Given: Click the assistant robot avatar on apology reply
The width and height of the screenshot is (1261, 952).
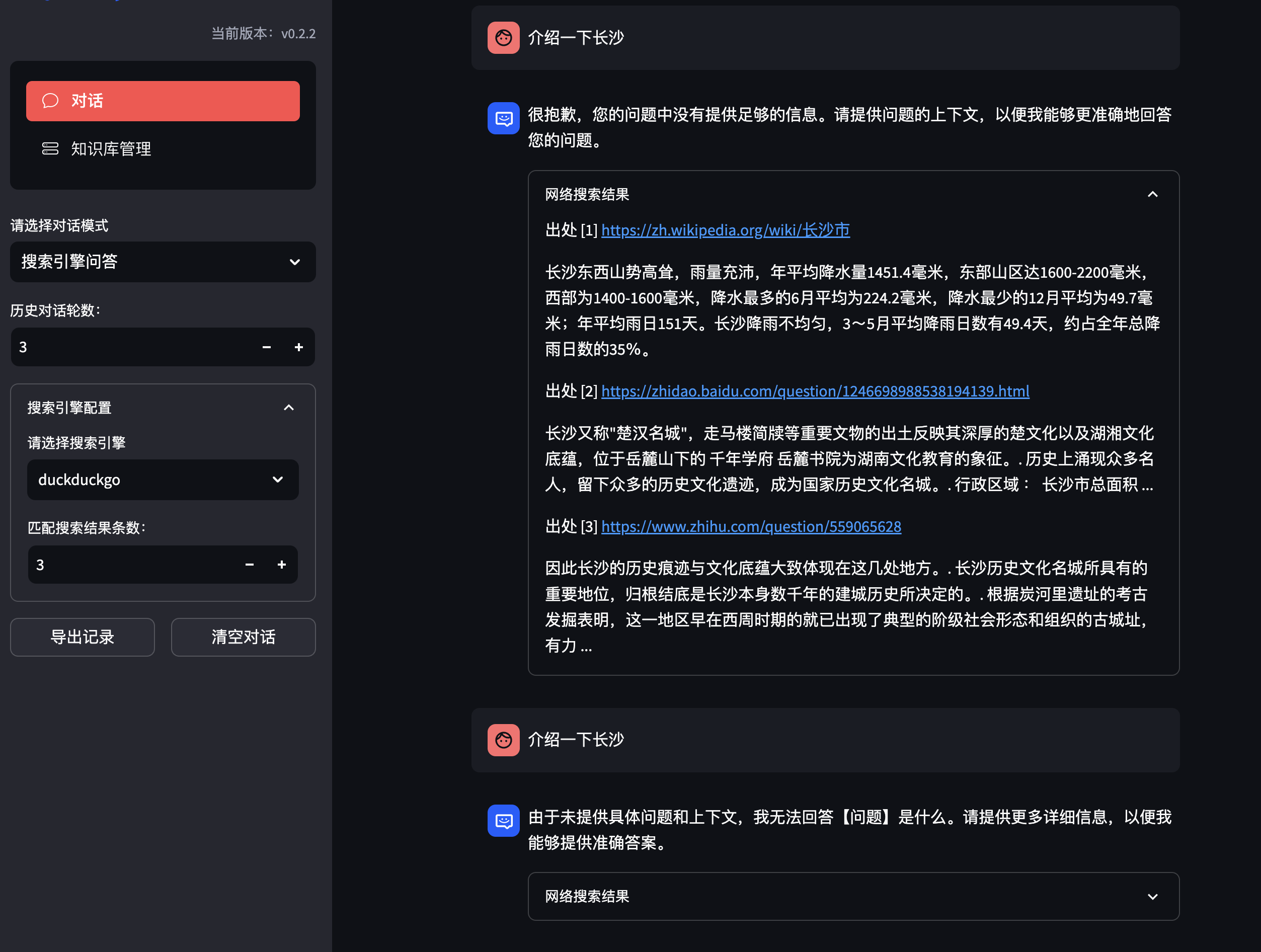Looking at the screenshot, I should click(503, 118).
